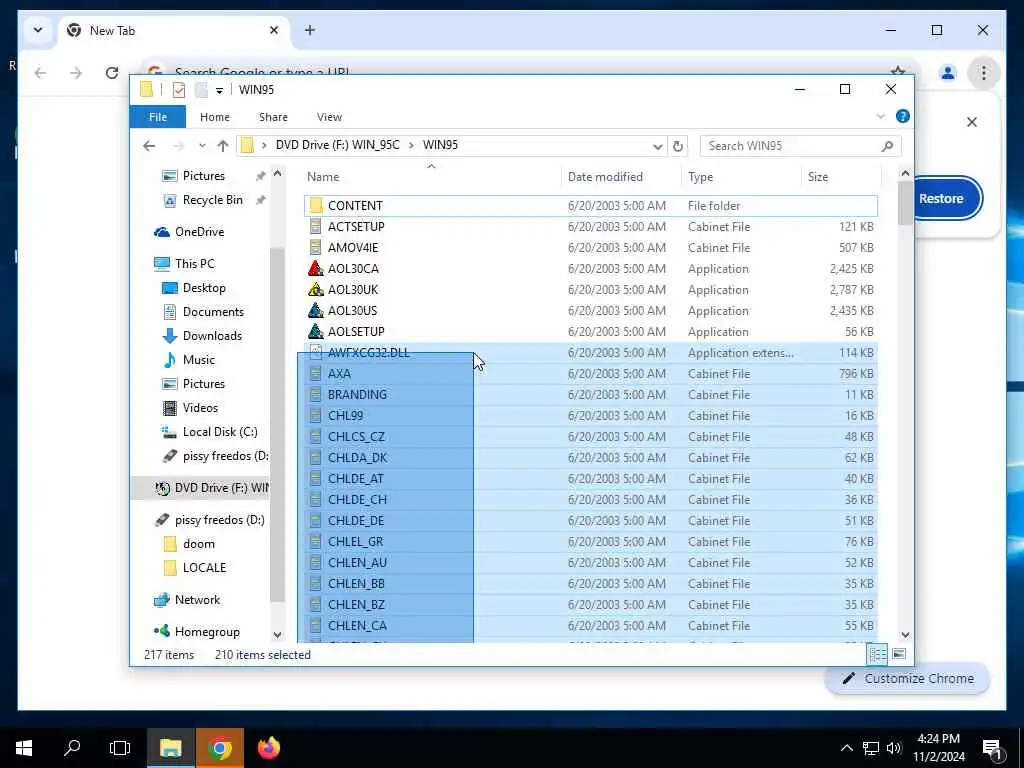Open Customize Quick Access Toolbar dropdown
1024x768 pixels.
click(219, 90)
